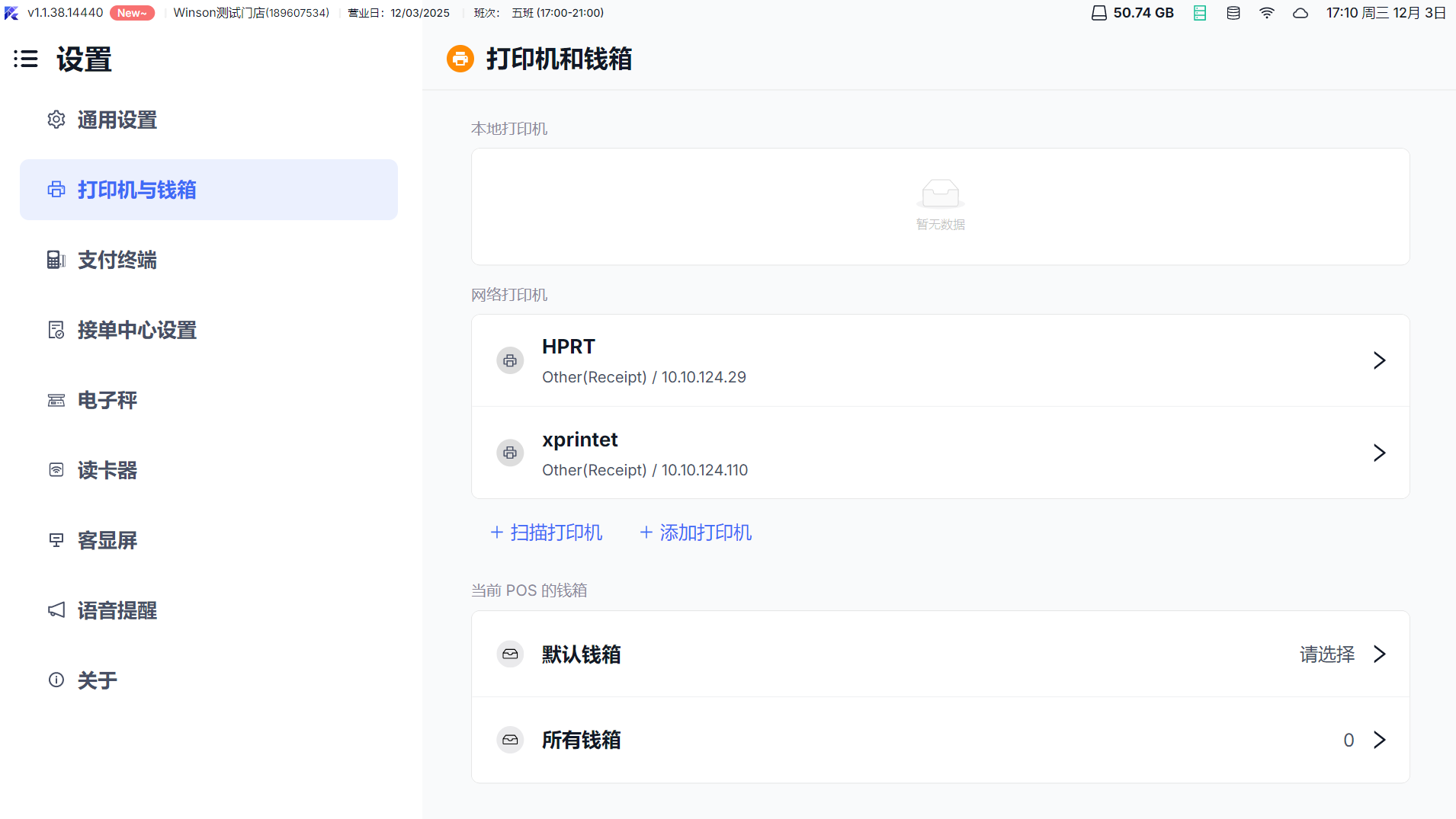Click the hamburger menu icon beside 设置
1456x819 pixels.
coord(26,59)
